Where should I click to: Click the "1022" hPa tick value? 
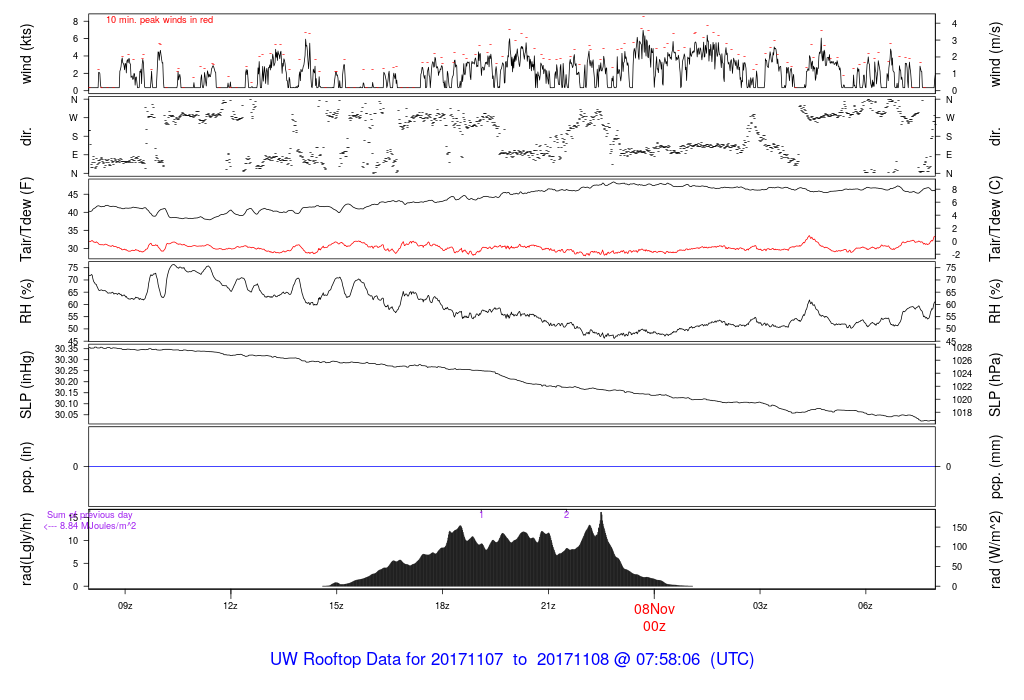point(962,387)
